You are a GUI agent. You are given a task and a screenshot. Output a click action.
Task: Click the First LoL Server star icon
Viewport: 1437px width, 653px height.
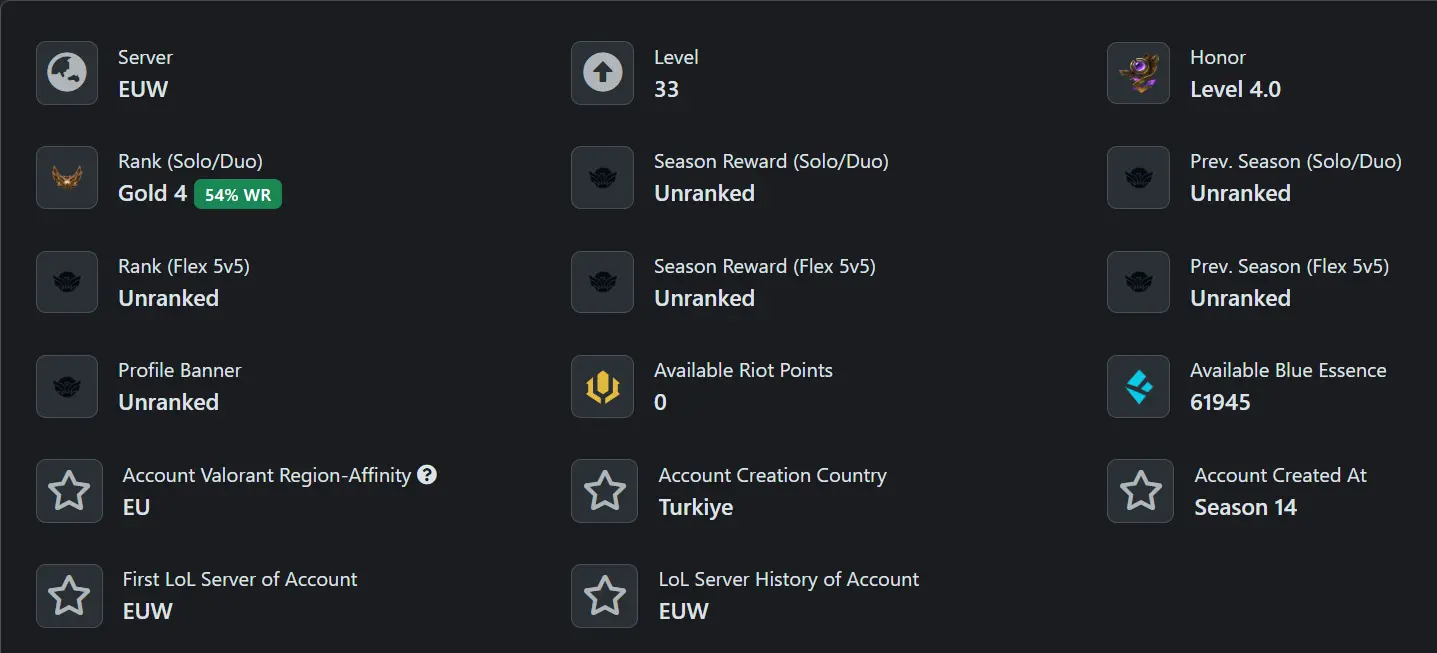[x=69, y=596]
